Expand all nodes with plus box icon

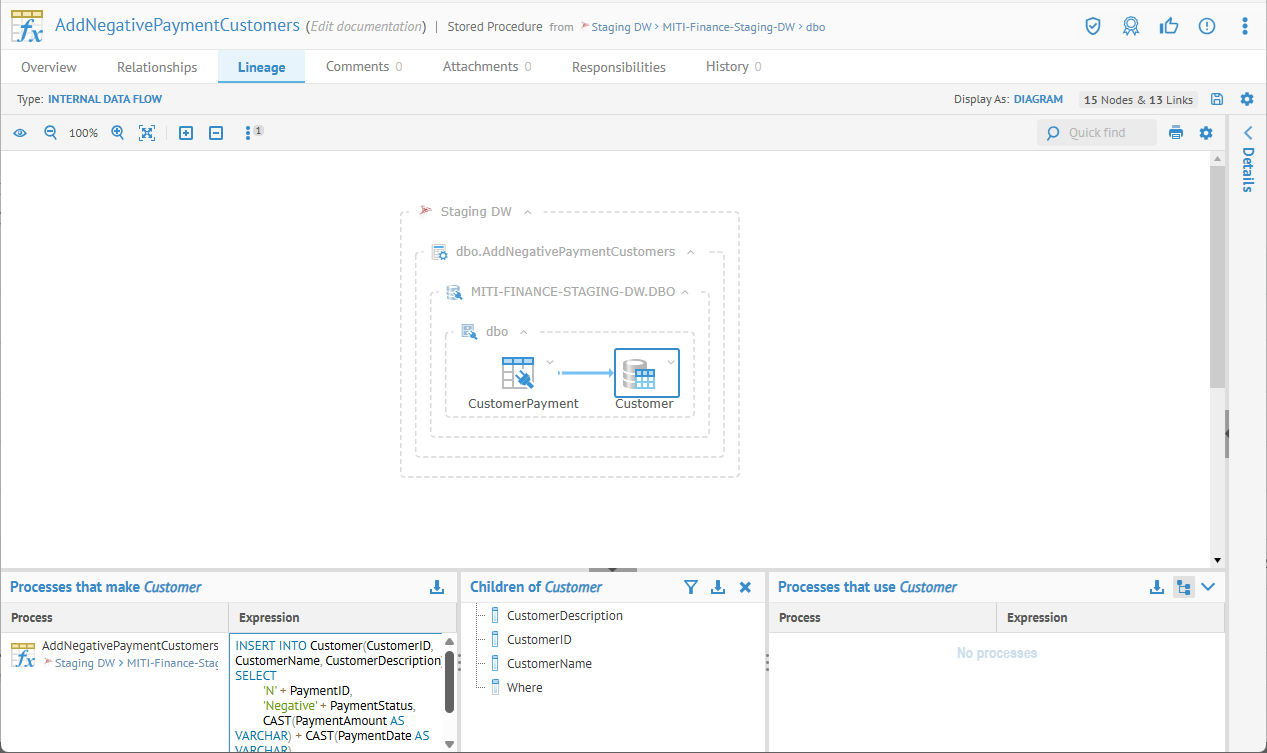(x=185, y=132)
